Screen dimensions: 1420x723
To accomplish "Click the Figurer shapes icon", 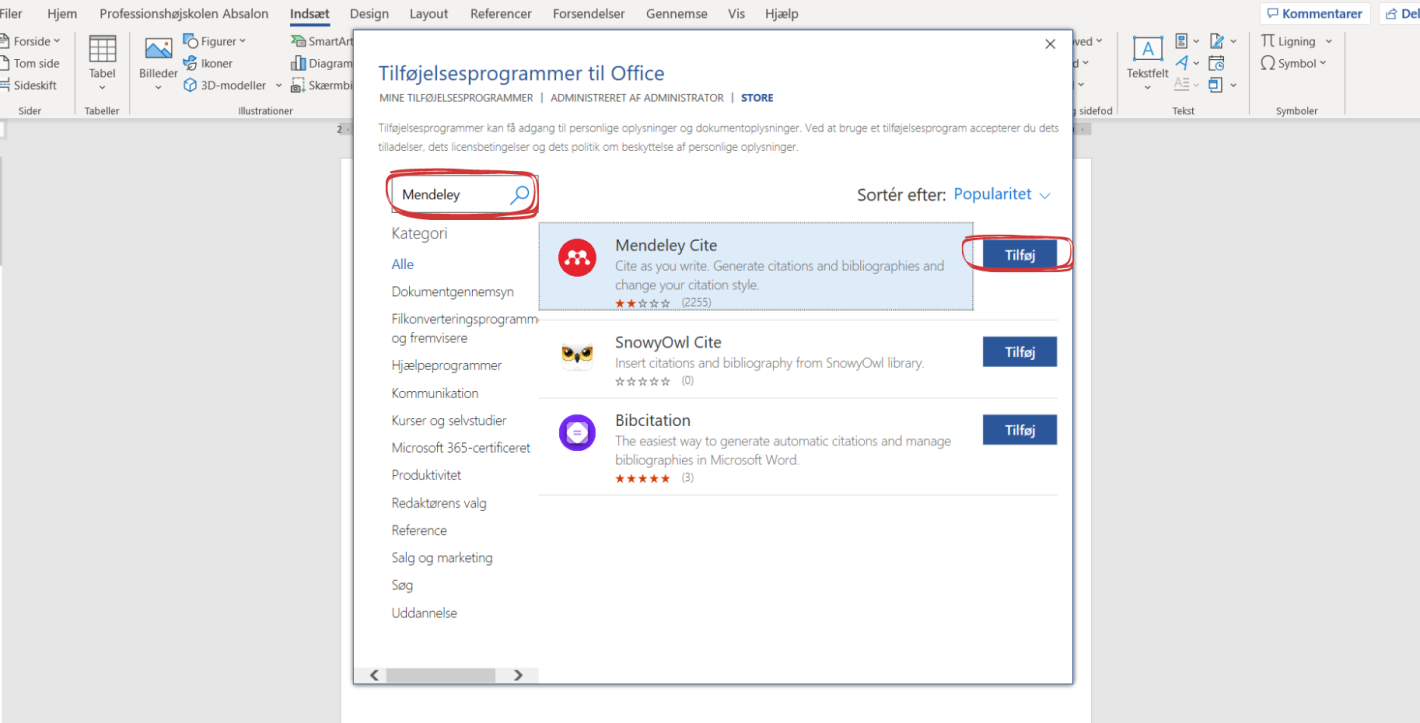I will point(191,41).
